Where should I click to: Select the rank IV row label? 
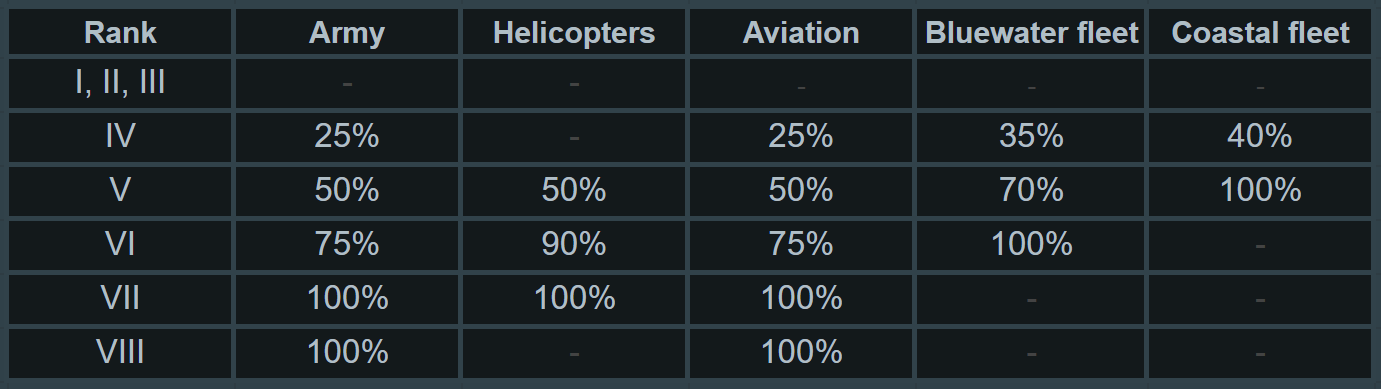120,136
